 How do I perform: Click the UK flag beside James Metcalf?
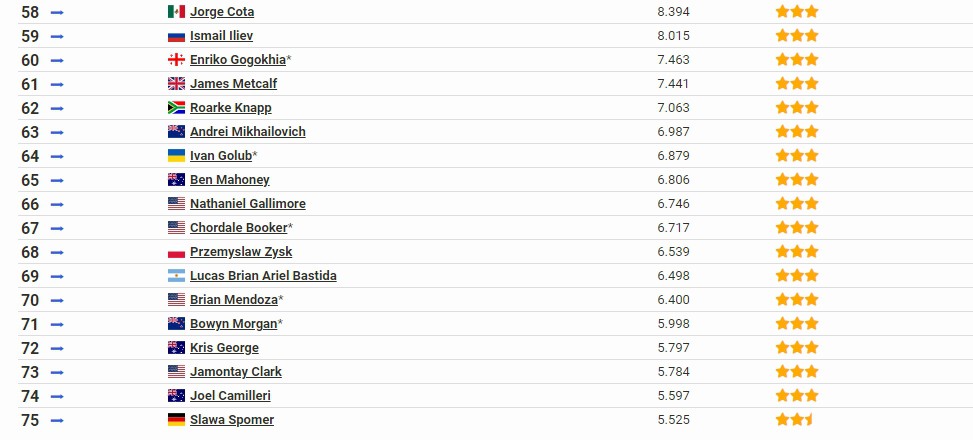176,84
